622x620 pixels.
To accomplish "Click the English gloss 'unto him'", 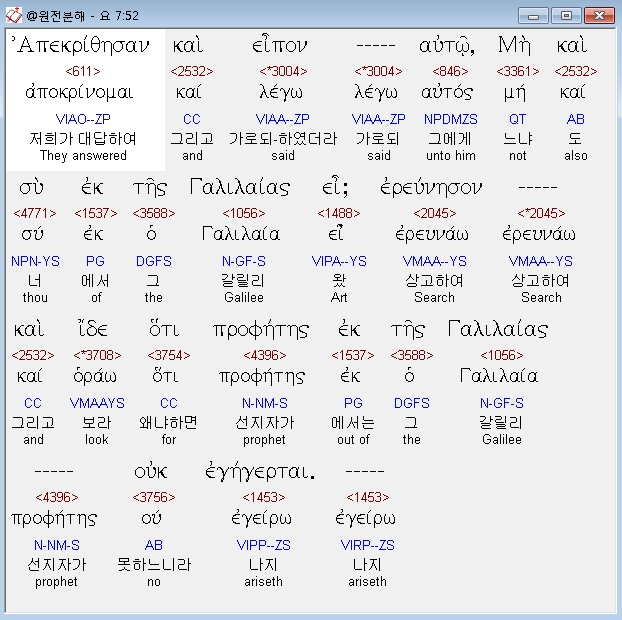I will (451, 155).
